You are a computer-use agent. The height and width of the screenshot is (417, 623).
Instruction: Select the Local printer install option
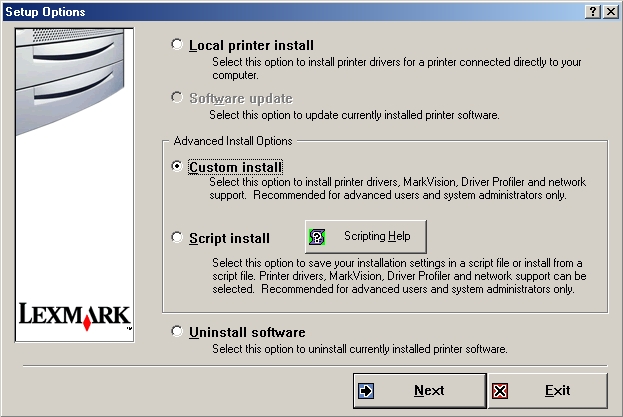178,45
